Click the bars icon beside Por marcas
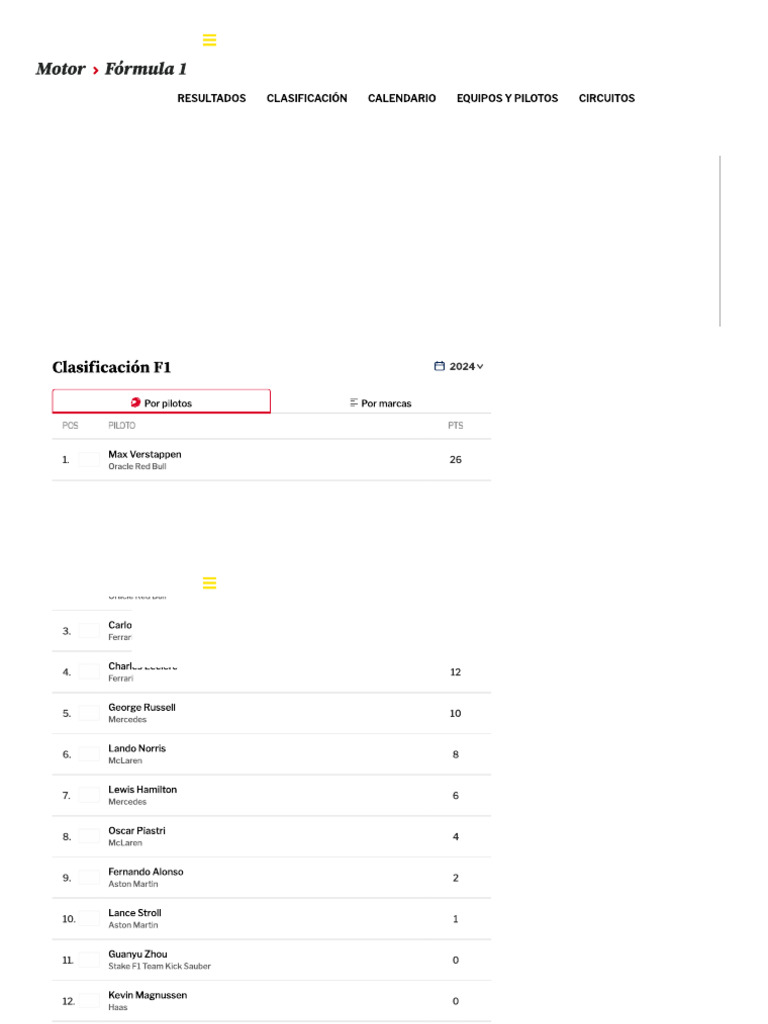This screenshot has height=1024, width=768. click(x=354, y=403)
